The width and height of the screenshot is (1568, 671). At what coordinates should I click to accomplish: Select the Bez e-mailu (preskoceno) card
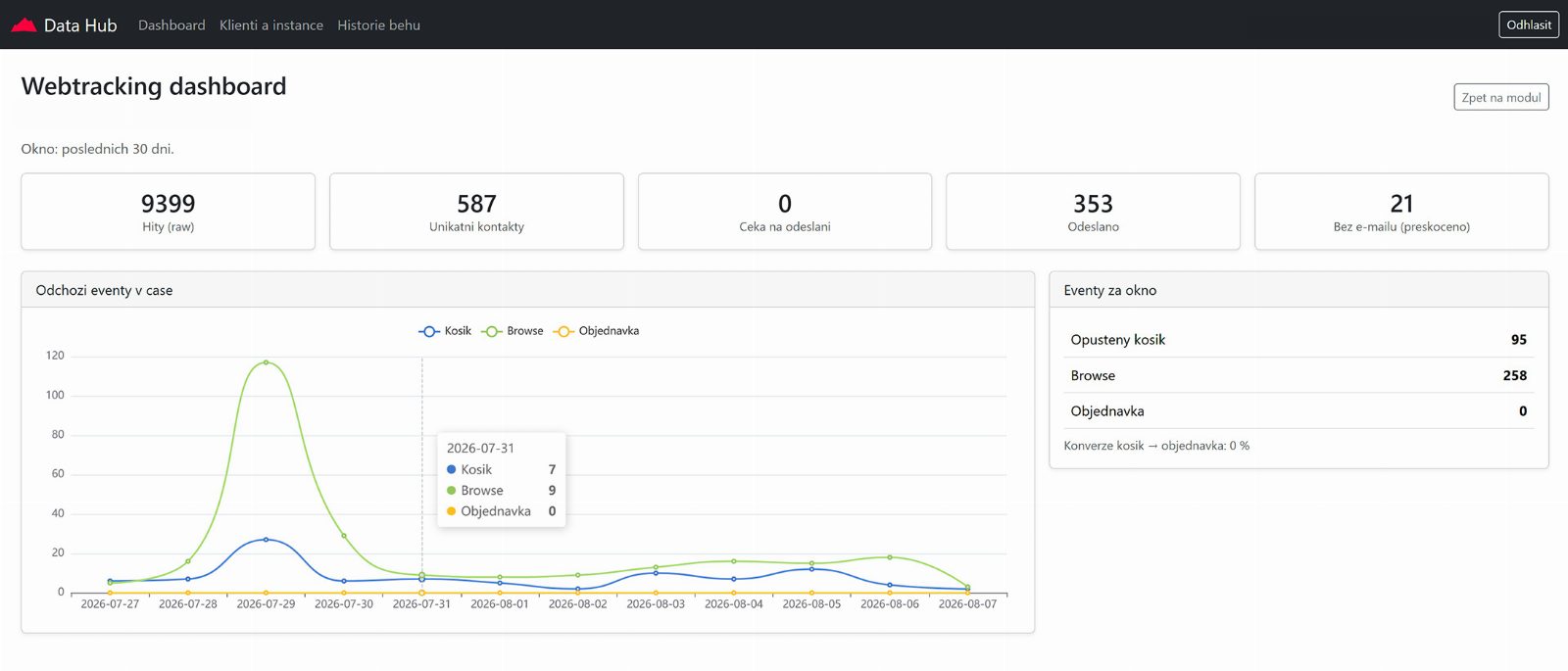tap(1401, 212)
